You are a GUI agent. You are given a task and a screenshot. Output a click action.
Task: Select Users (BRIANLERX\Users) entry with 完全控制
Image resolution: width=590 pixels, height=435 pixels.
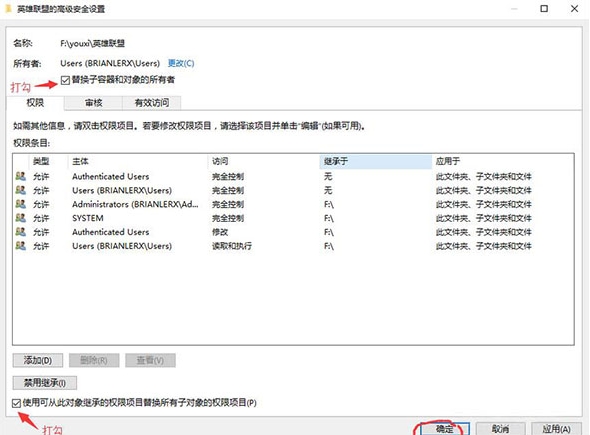[293, 190]
